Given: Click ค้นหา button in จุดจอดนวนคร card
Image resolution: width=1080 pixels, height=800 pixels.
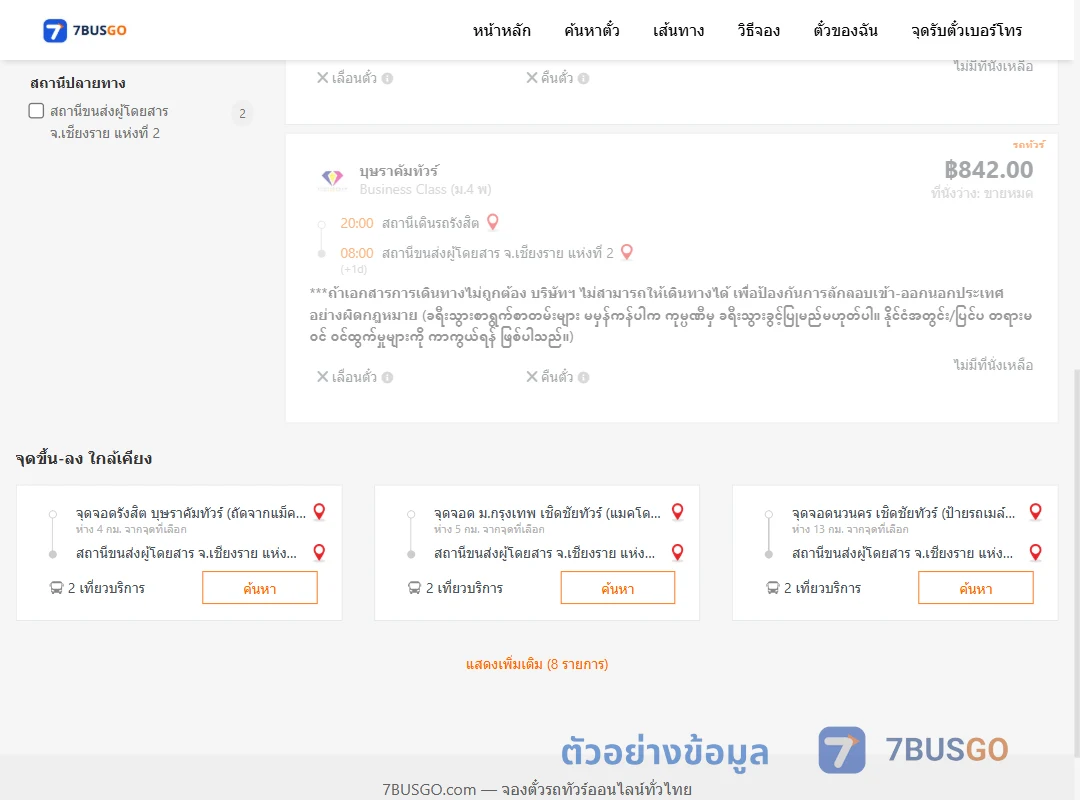Looking at the screenshot, I should [976, 588].
